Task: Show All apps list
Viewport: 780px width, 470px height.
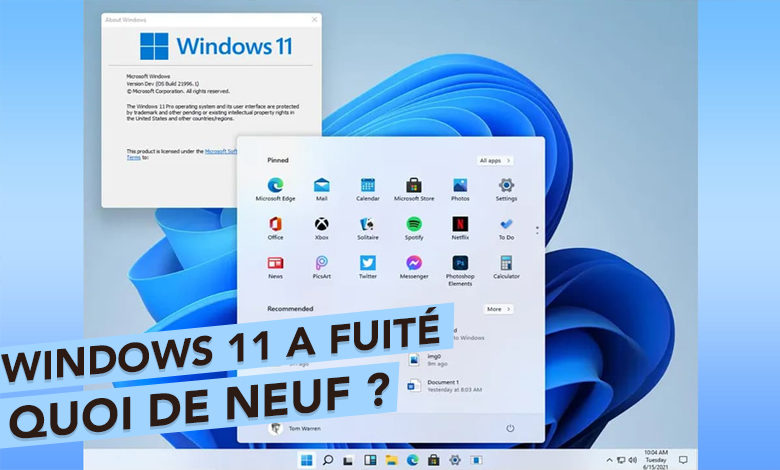Action: coord(494,160)
